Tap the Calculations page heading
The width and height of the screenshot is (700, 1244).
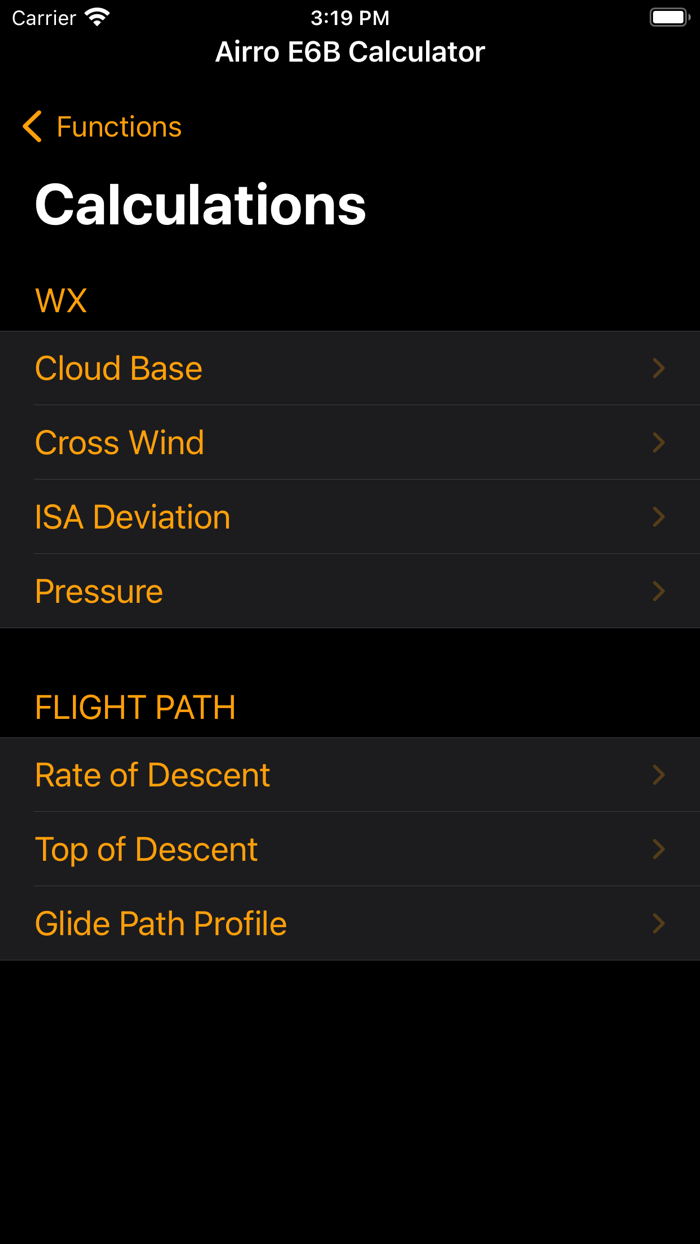pos(201,205)
